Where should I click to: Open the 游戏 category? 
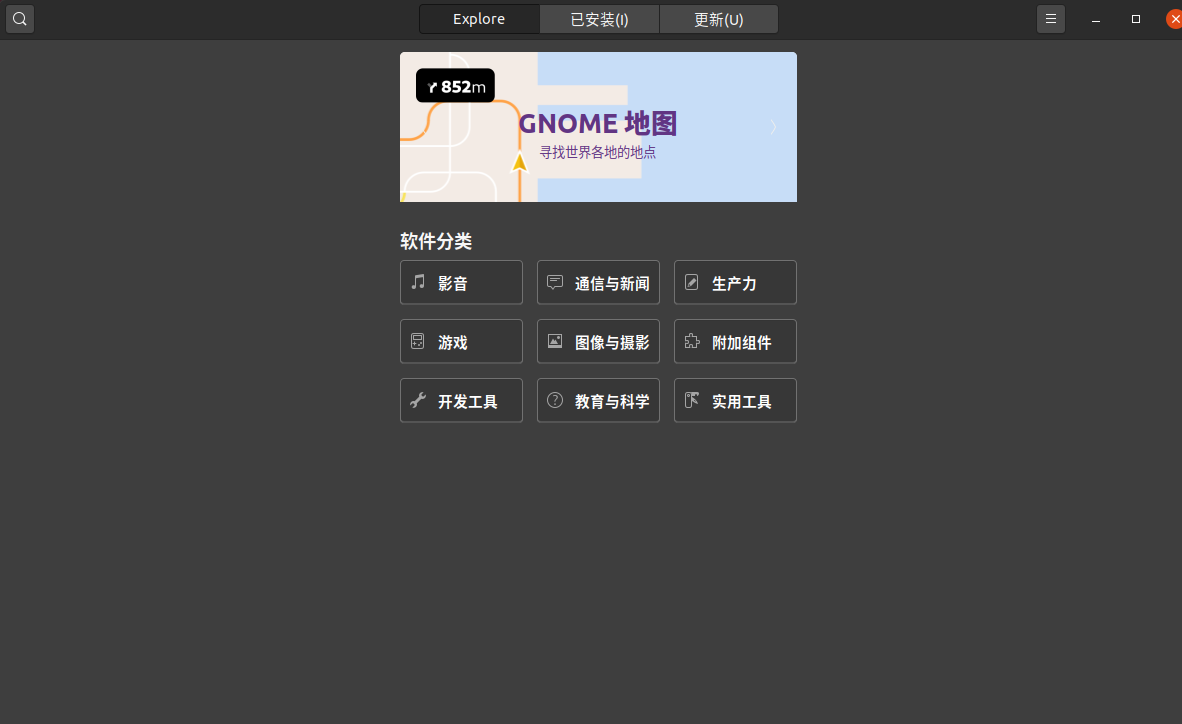[x=461, y=341]
